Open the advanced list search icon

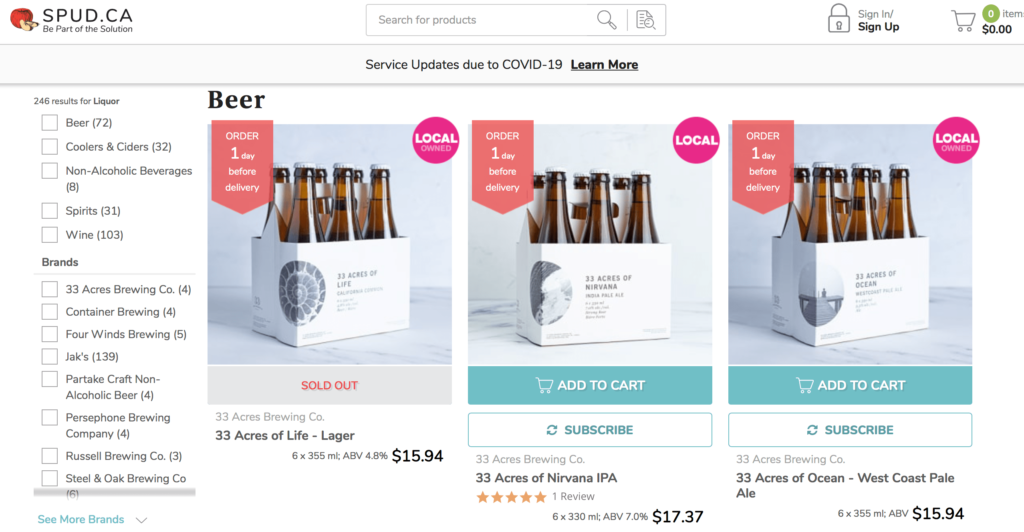click(x=645, y=20)
